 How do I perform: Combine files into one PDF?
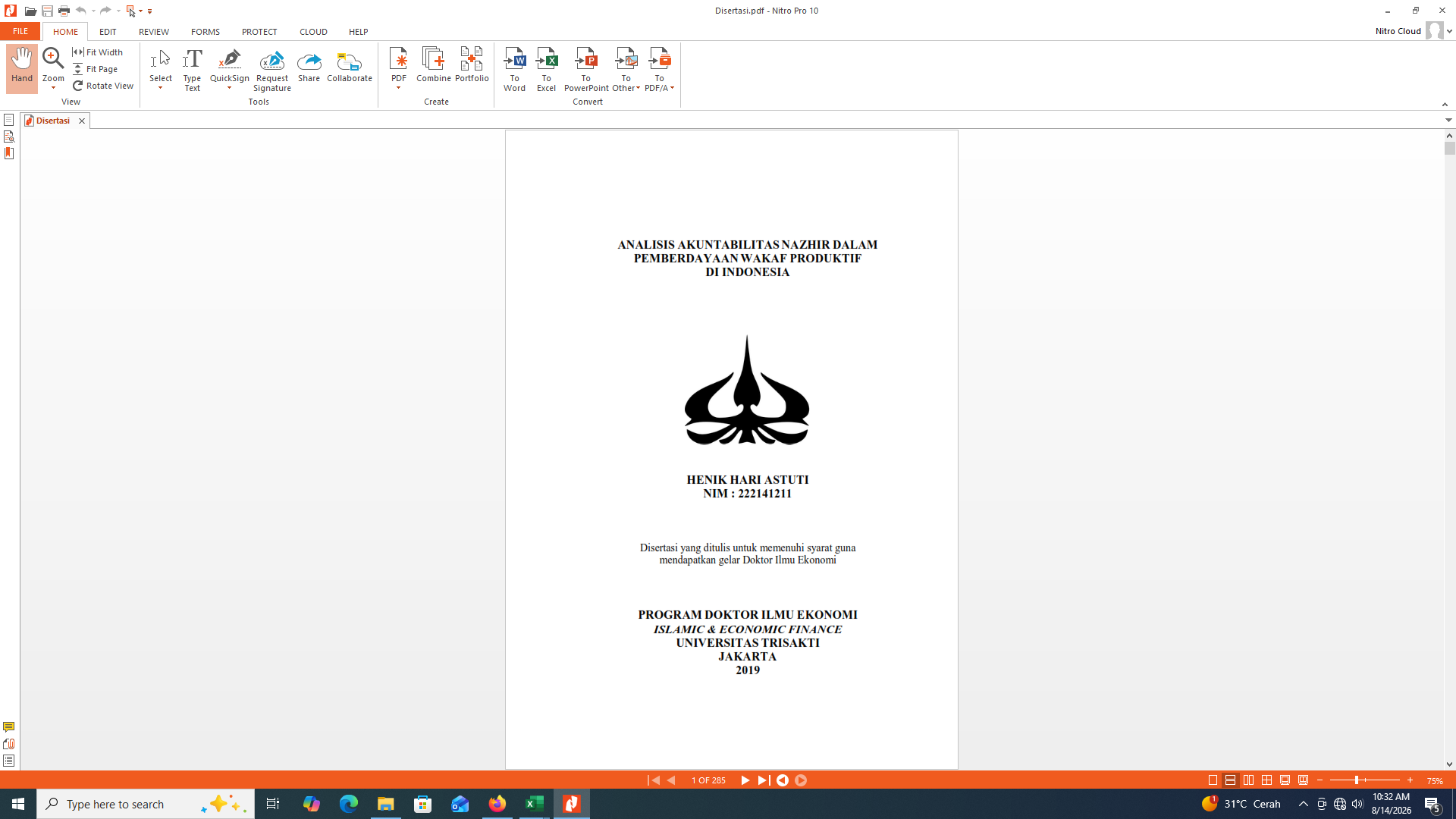[x=434, y=65]
